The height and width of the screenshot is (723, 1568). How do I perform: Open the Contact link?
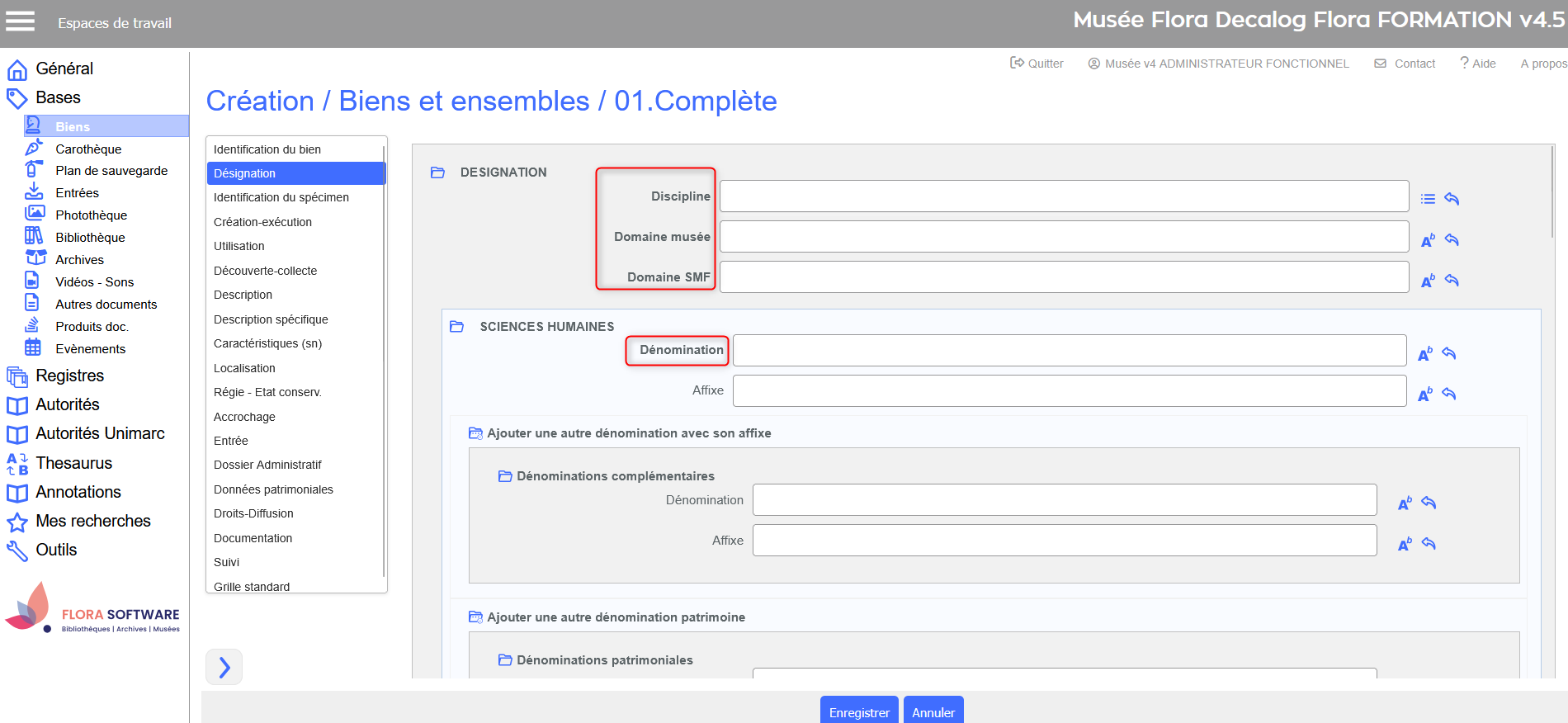click(x=1405, y=64)
